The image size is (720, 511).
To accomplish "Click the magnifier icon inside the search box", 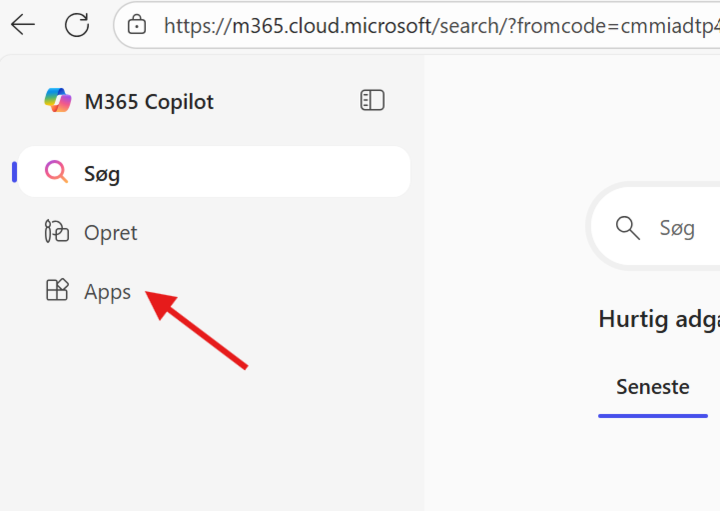I will (628, 228).
